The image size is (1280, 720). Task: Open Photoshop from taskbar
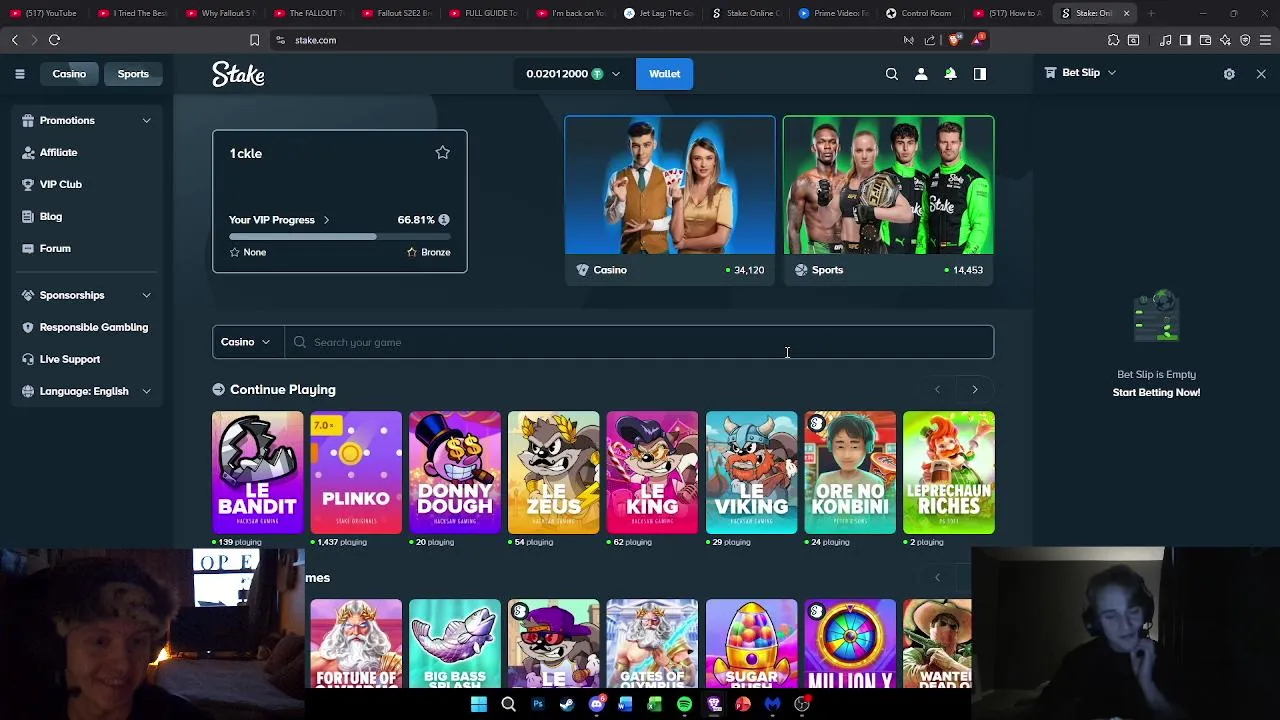pos(538,704)
